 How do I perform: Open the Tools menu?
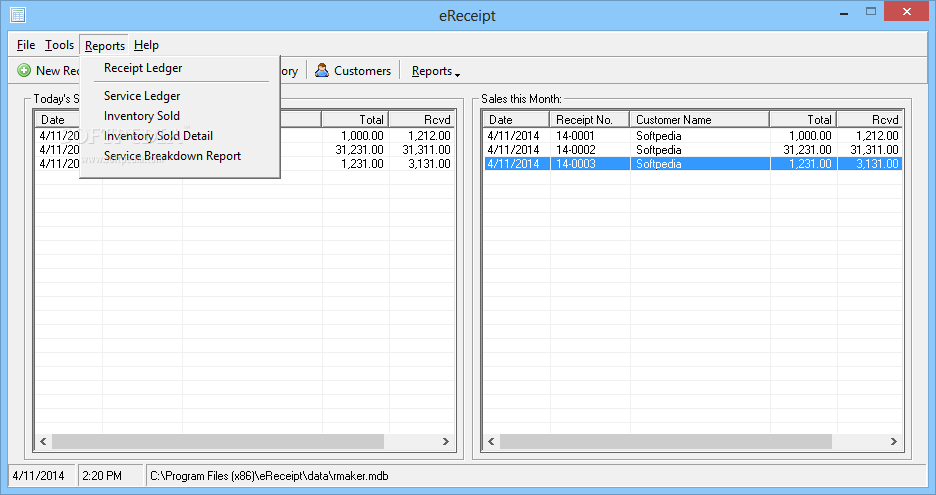click(59, 45)
